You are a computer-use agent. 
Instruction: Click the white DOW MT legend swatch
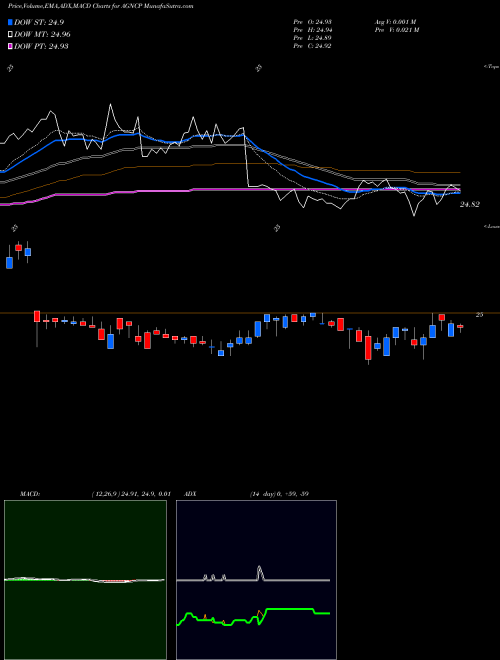(10, 34)
